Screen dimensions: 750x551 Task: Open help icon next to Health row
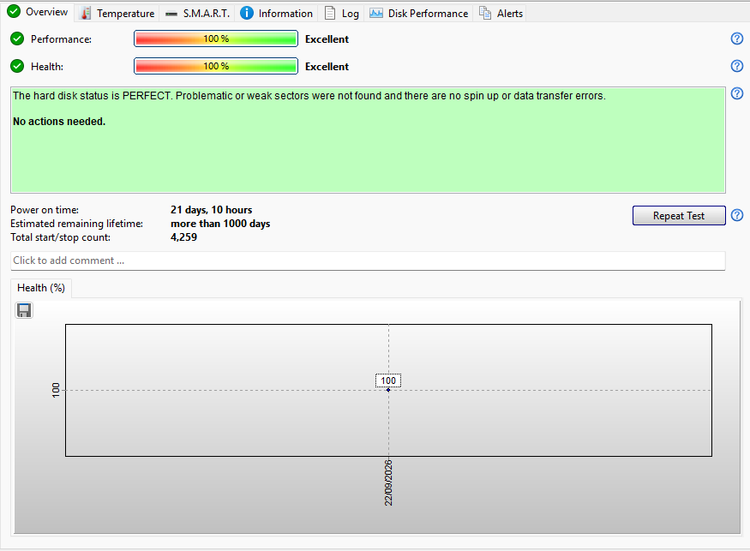coord(737,66)
